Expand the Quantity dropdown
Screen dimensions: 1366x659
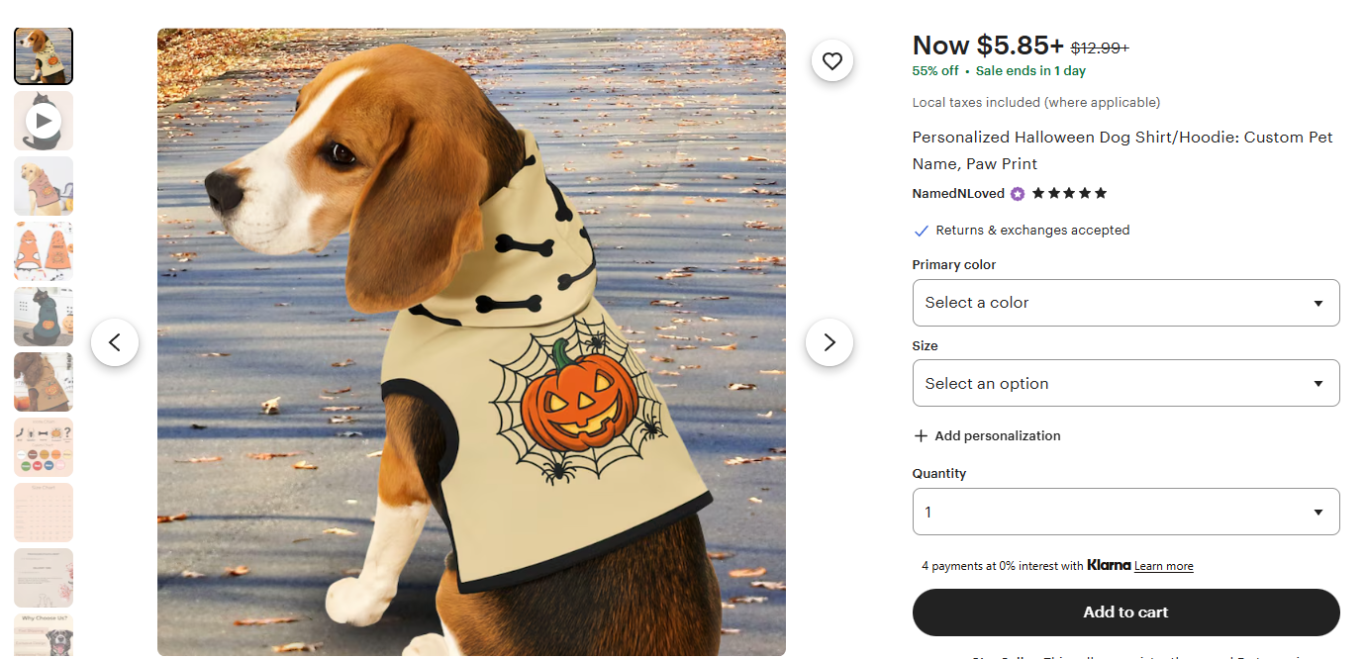click(x=1125, y=511)
